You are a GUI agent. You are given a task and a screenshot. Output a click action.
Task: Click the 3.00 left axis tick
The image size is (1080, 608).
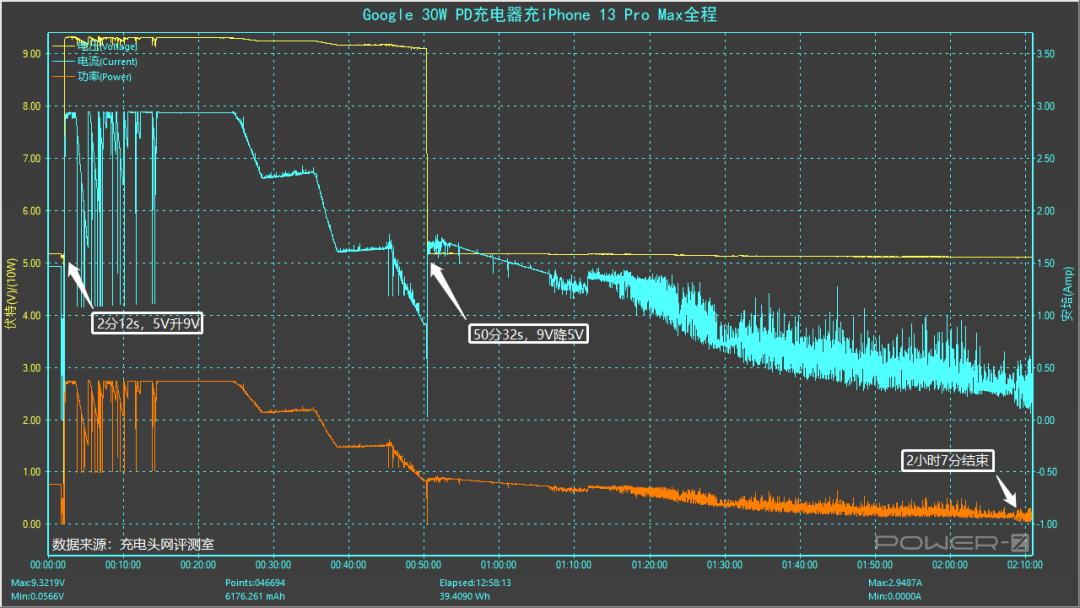[32, 368]
